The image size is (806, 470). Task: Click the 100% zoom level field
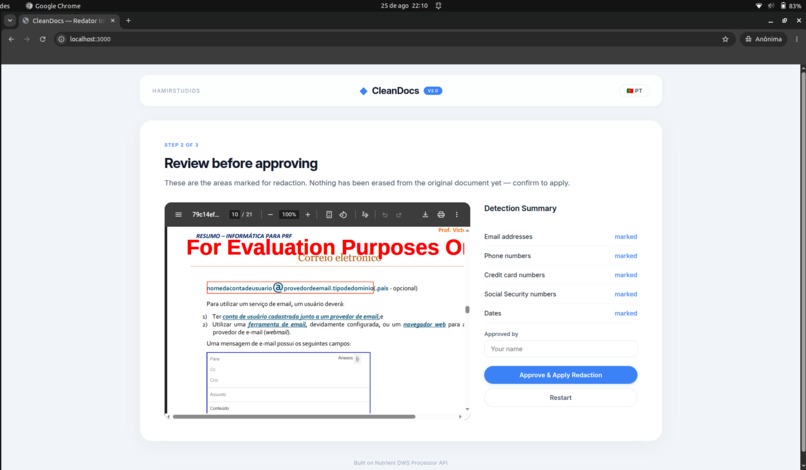click(289, 214)
